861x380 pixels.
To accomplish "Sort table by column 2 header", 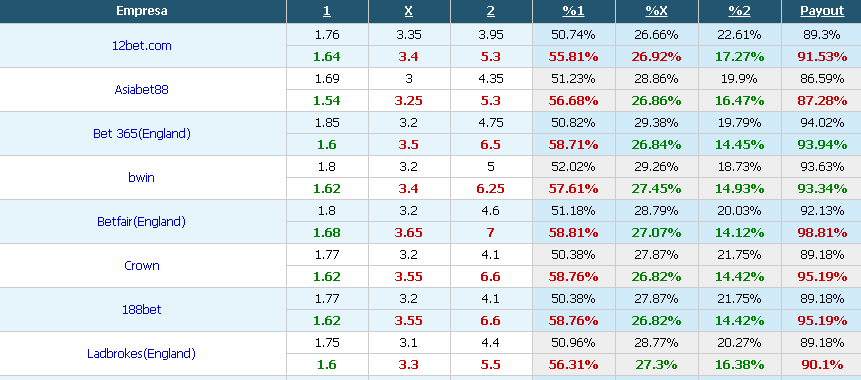I will tap(491, 11).
